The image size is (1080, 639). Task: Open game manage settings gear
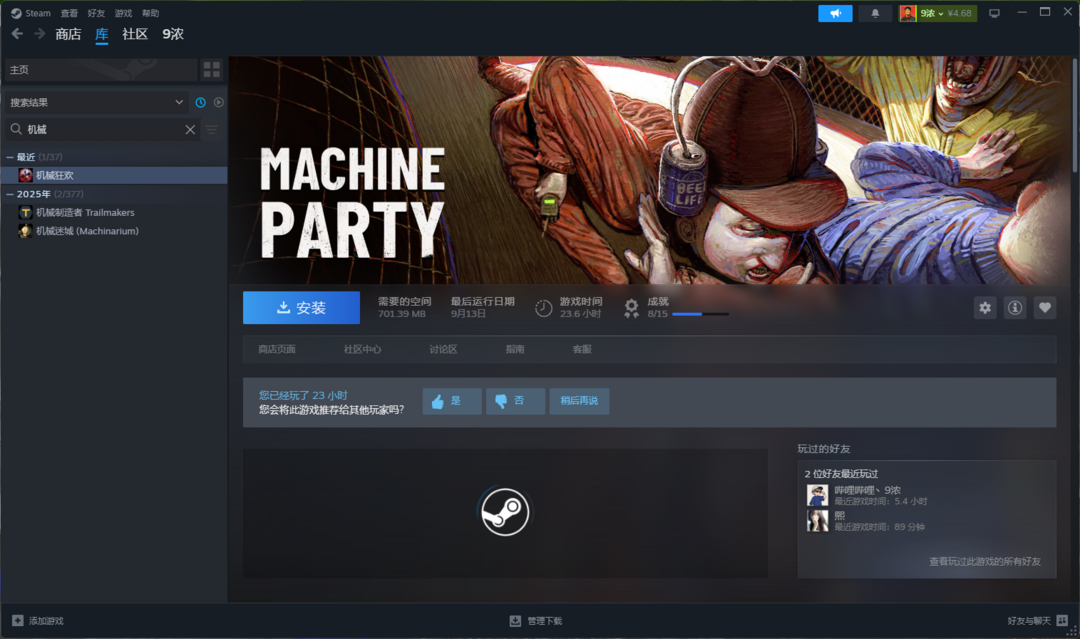985,308
